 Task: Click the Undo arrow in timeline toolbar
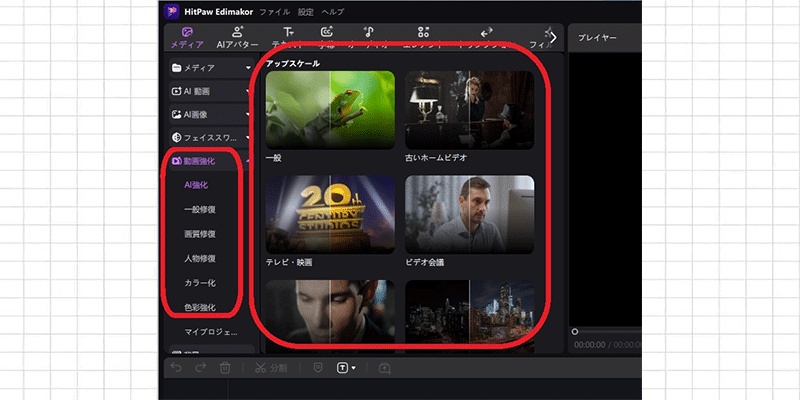[176, 367]
